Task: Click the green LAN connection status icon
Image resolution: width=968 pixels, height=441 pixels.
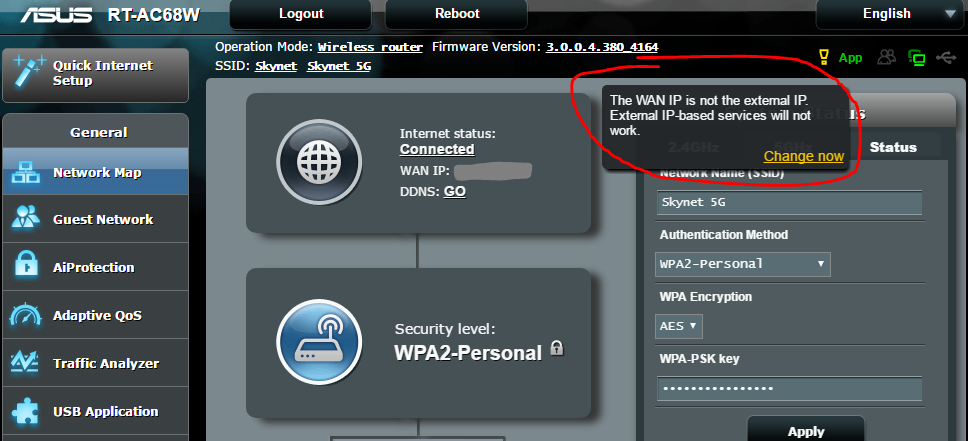Action: click(917, 58)
